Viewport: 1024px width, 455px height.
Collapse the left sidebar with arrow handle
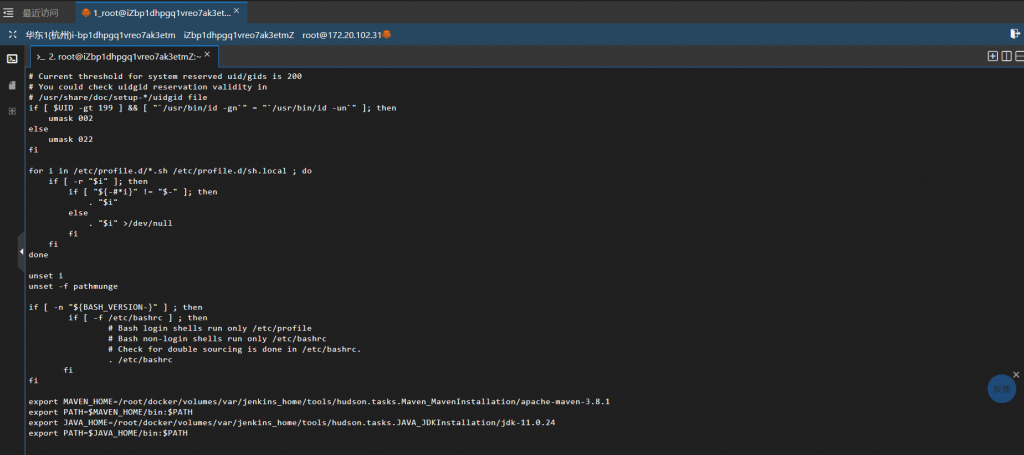[21, 251]
